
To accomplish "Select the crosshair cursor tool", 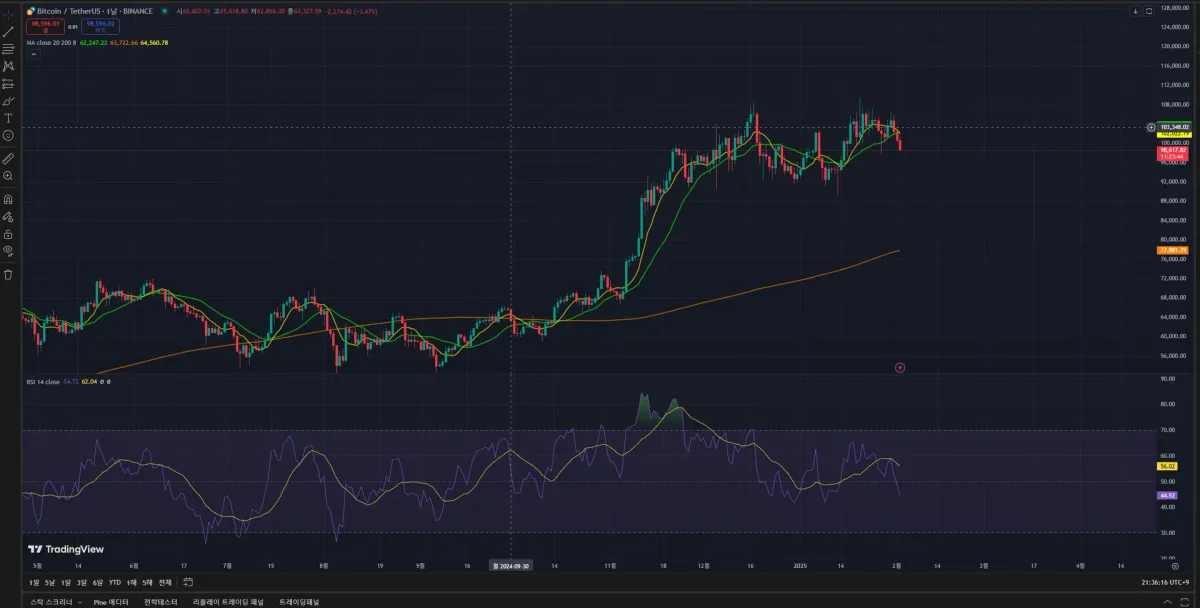I will click(8, 15).
